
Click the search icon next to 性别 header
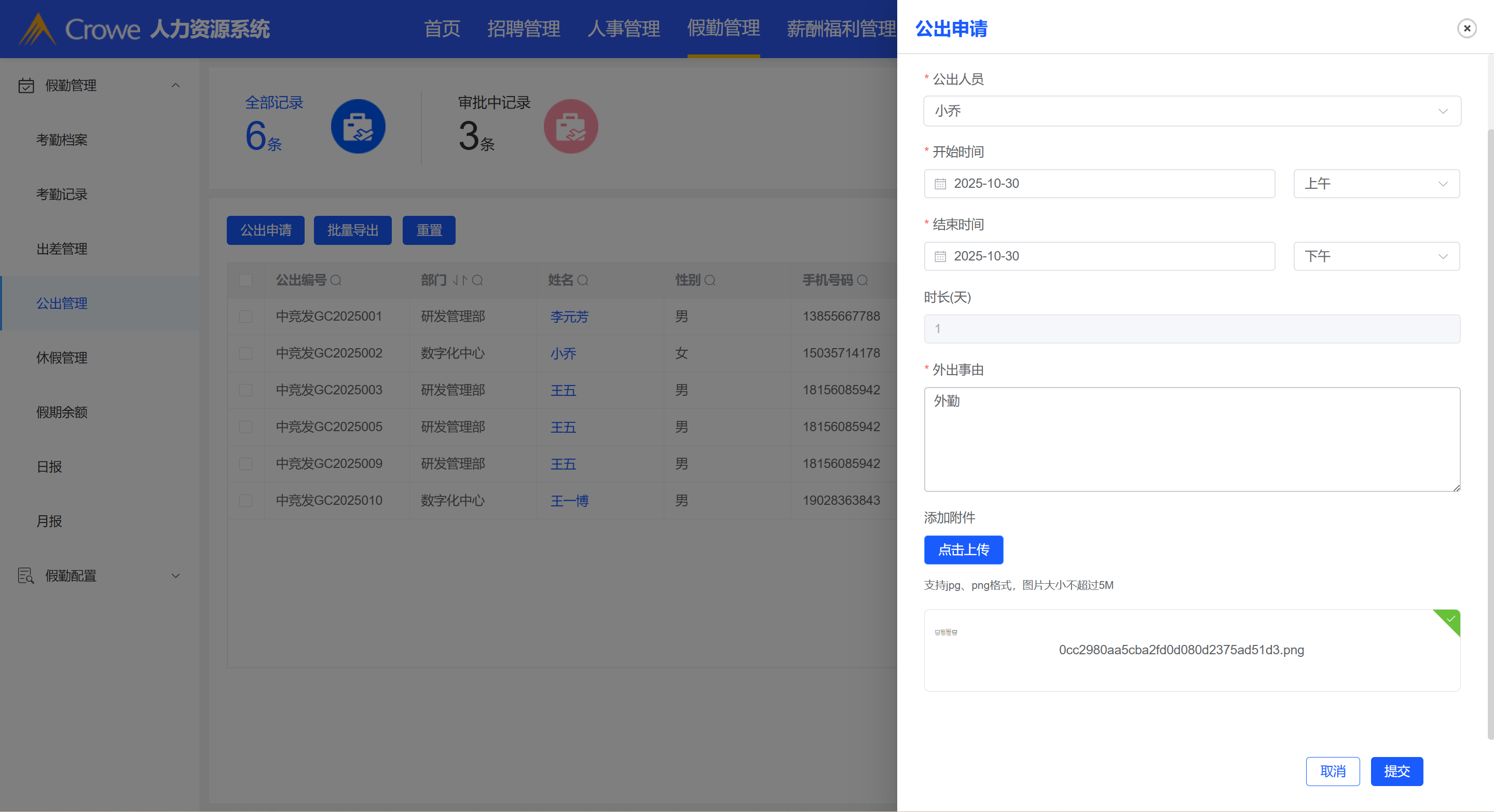(x=710, y=280)
